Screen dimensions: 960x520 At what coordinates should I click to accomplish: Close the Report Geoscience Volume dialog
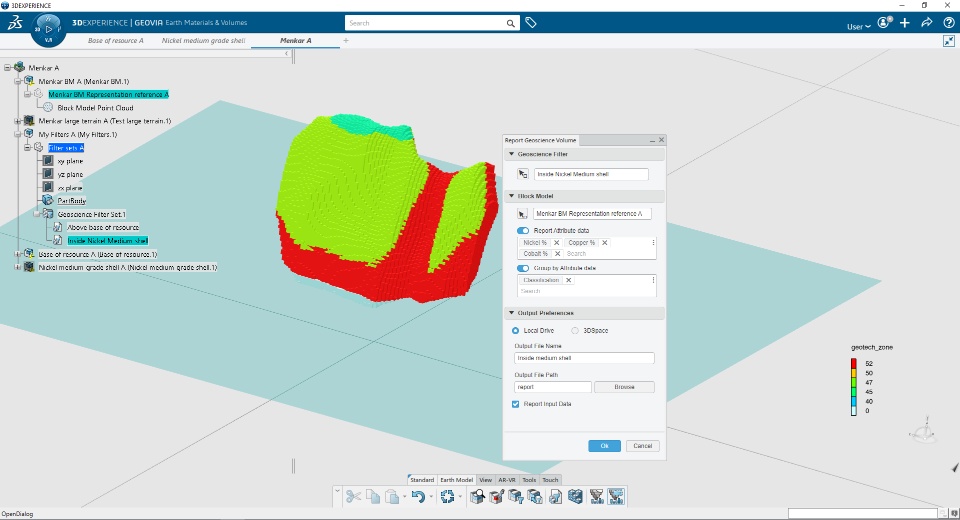(x=661, y=140)
